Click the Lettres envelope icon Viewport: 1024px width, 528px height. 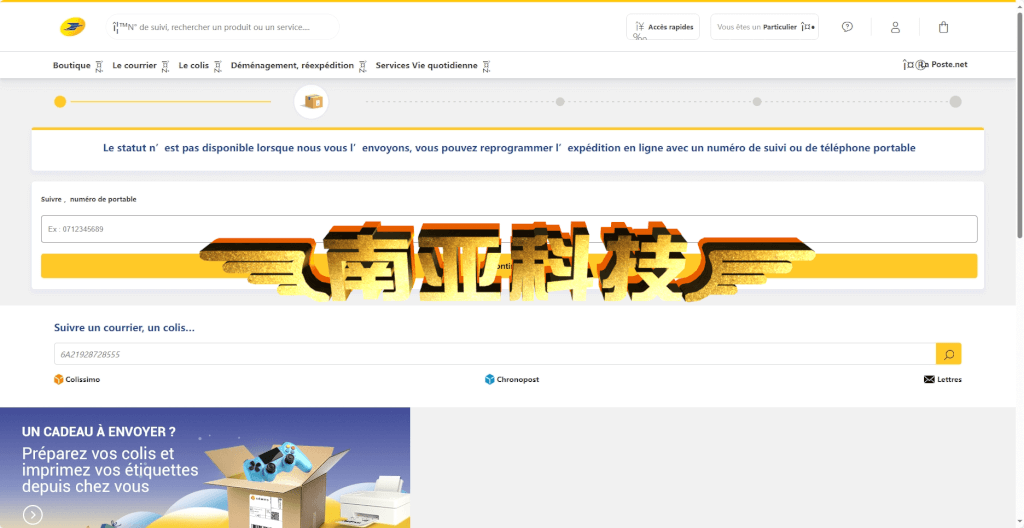click(x=929, y=380)
